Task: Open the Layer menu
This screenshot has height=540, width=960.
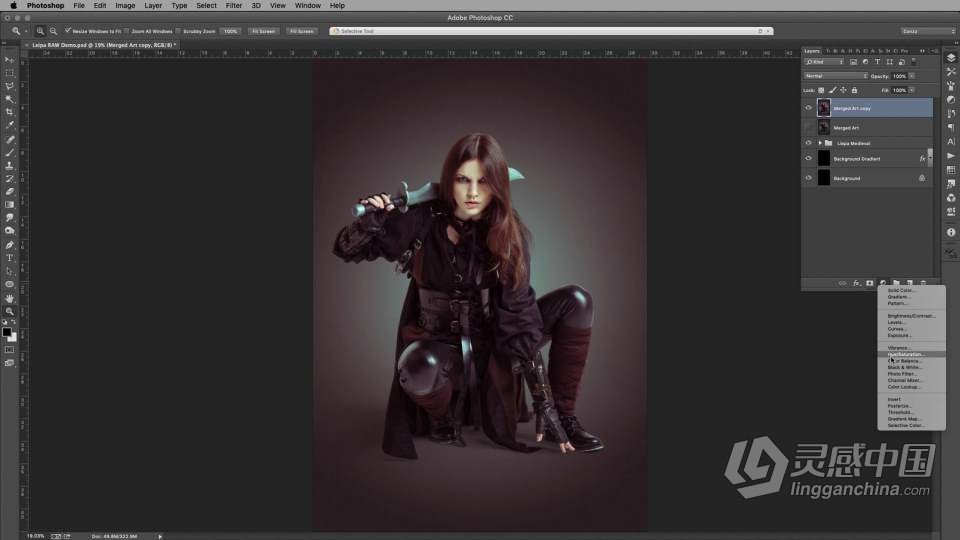Action: point(153,6)
